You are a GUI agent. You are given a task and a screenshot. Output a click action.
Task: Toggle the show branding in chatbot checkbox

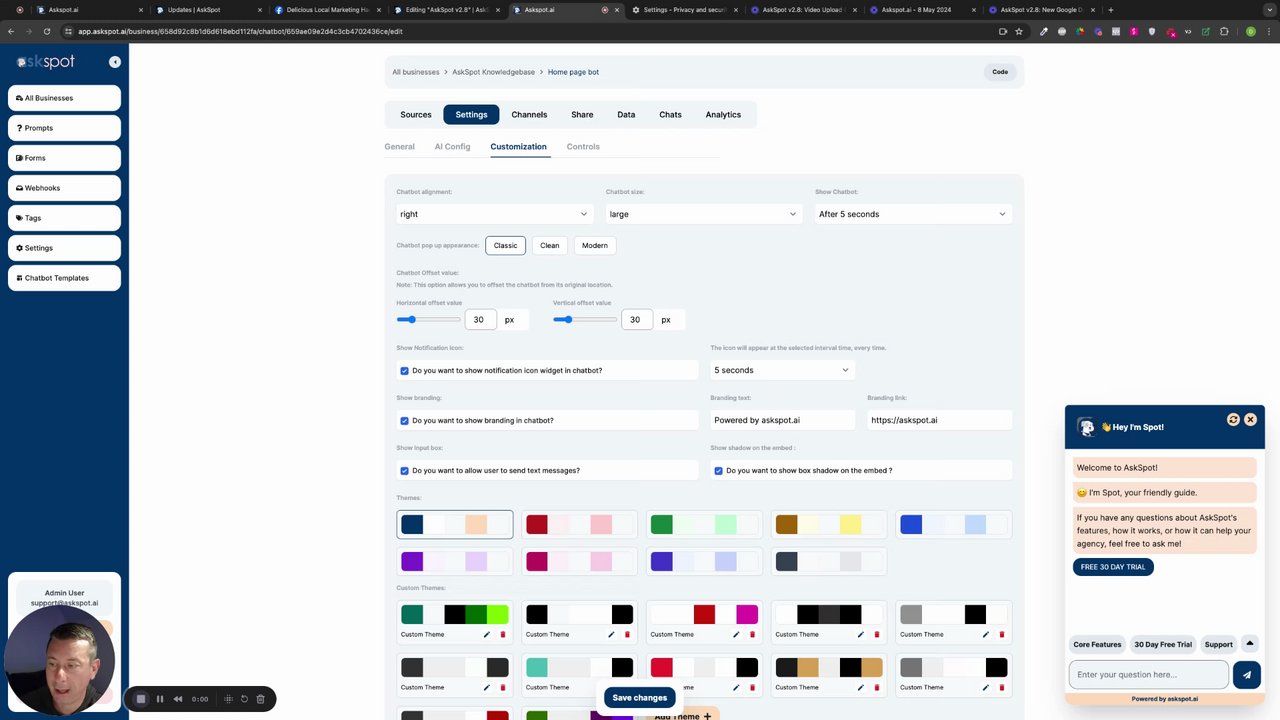pos(405,421)
